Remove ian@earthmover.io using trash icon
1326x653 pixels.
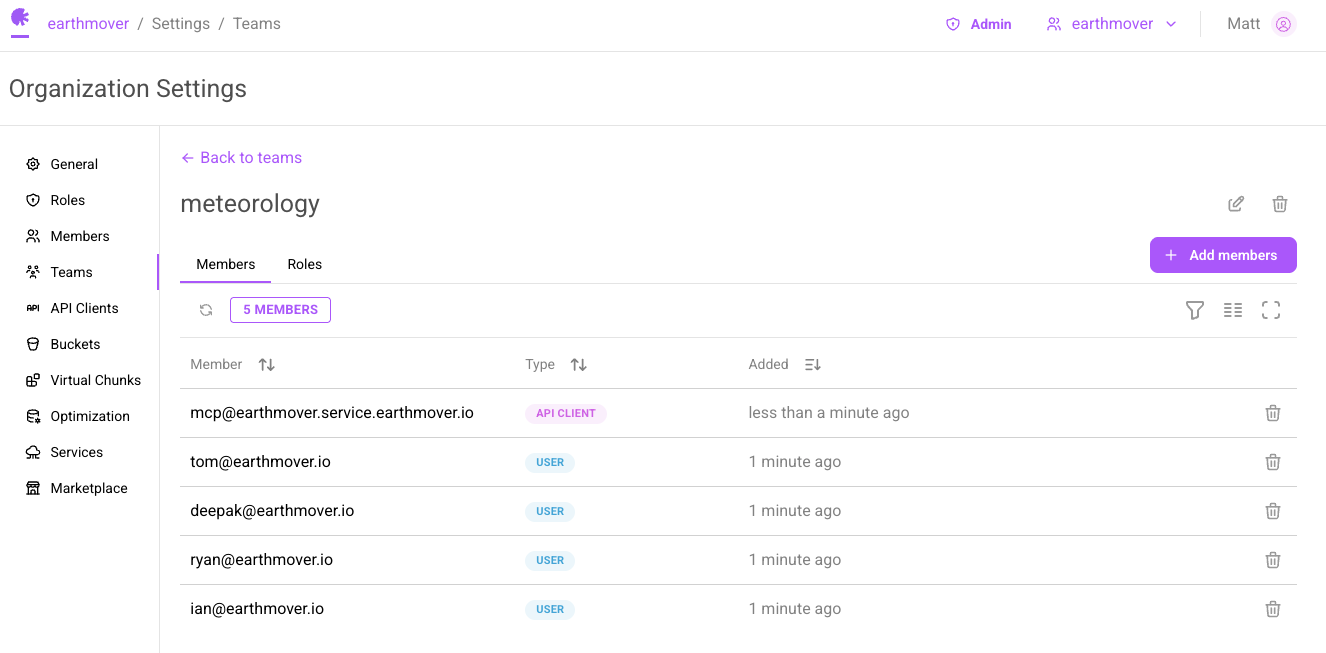(1273, 609)
